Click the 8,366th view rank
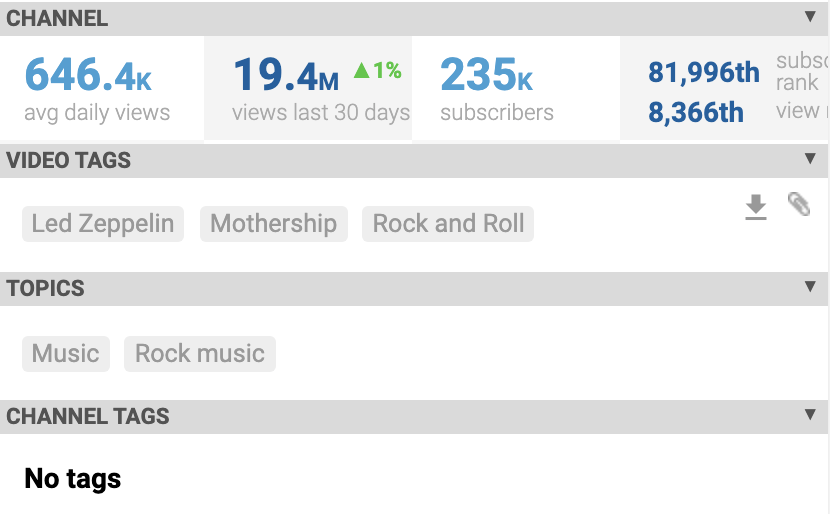This screenshot has height=514, width=830. (x=696, y=112)
